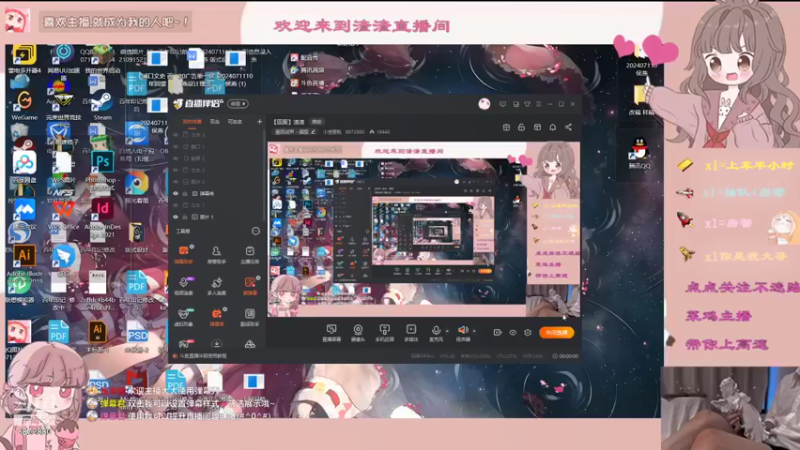Click the microphone (麦克风) icon

pyautogui.click(x=436, y=331)
